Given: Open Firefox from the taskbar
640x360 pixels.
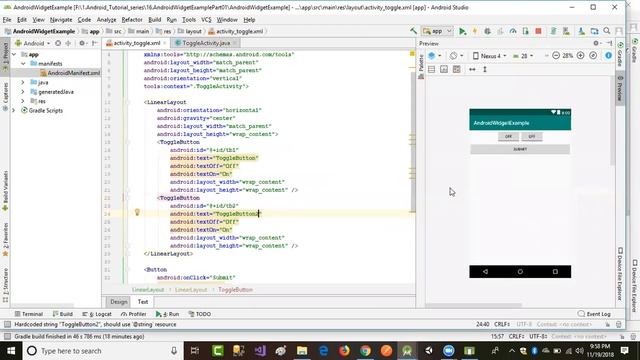Looking at the screenshot, I should coord(344,351).
